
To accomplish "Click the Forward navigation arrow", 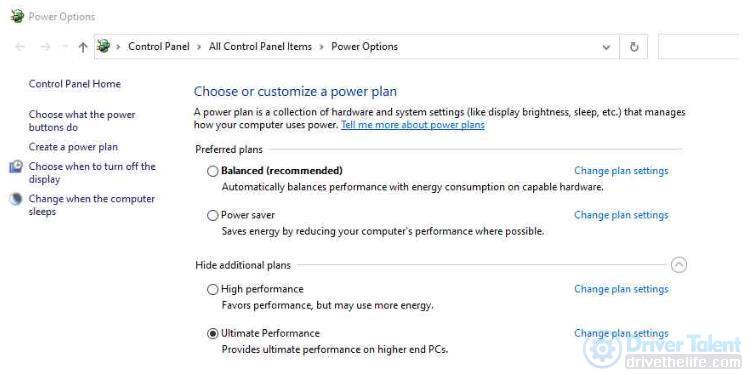I will 45,47.
